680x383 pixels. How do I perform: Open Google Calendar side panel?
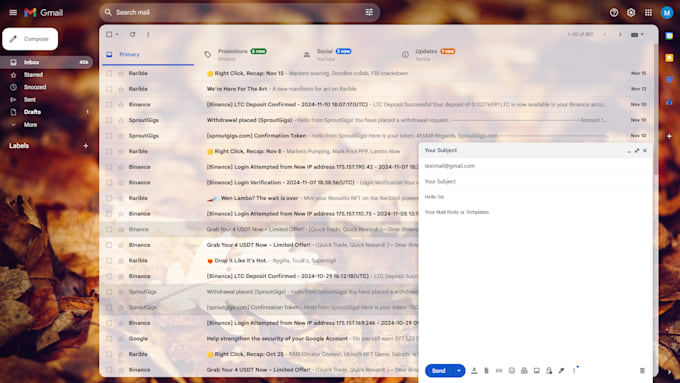(x=669, y=36)
